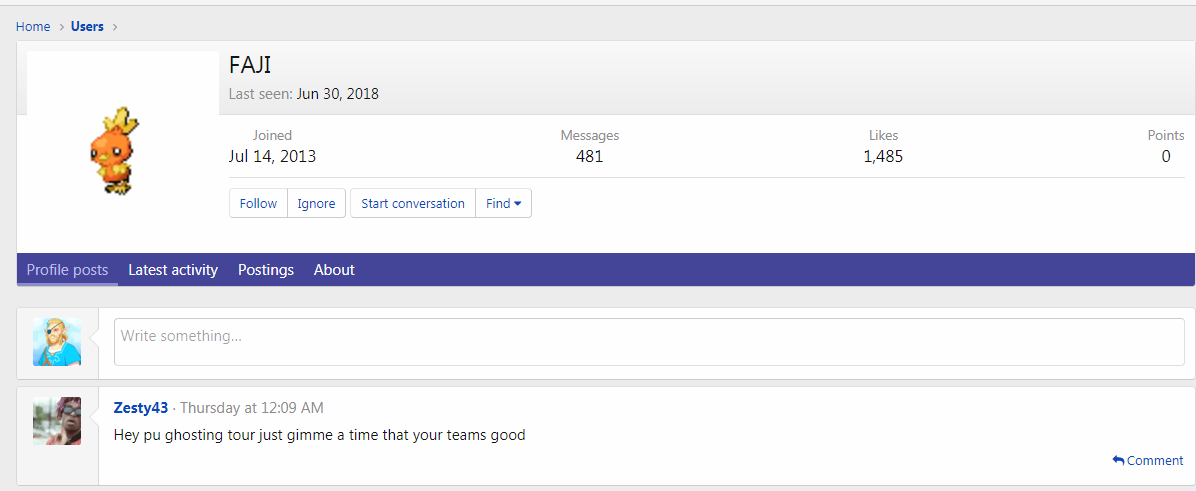This screenshot has width=1196, height=491.
Task: Go to Home breadcrumb link
Action: [33, 27]
